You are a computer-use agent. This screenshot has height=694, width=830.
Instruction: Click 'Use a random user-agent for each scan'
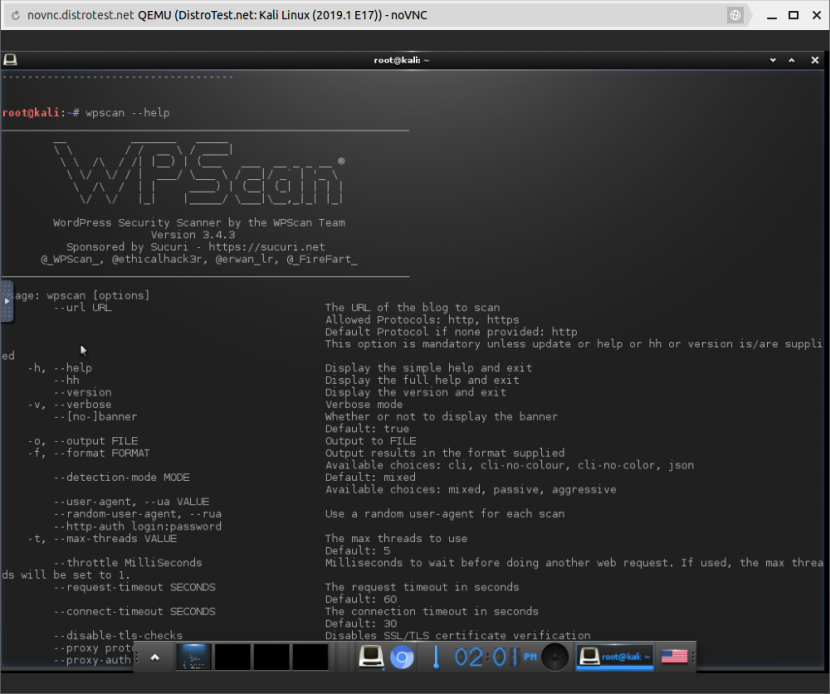coord(445,514)
